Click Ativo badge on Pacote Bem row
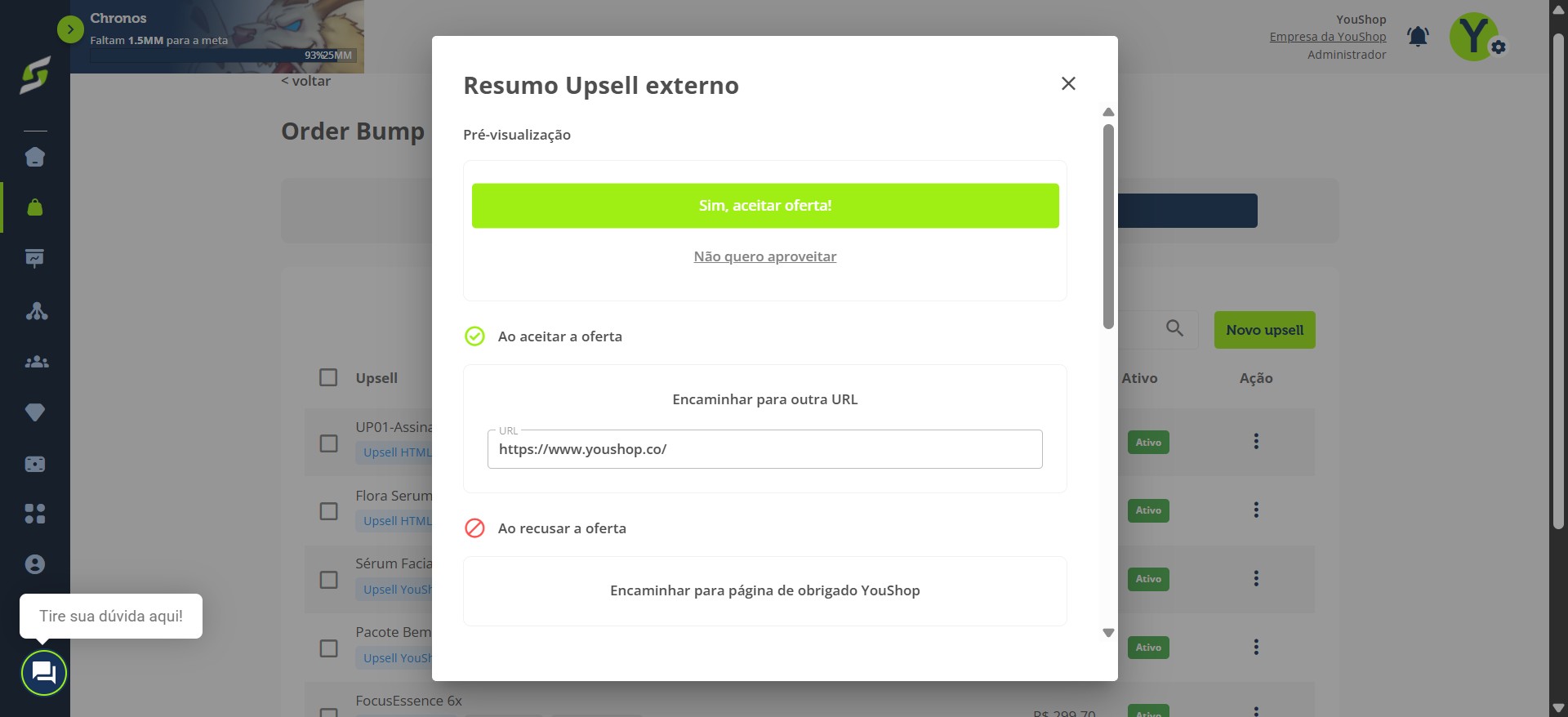Viewport: 1568px width, 717px height. point(1148,648)
